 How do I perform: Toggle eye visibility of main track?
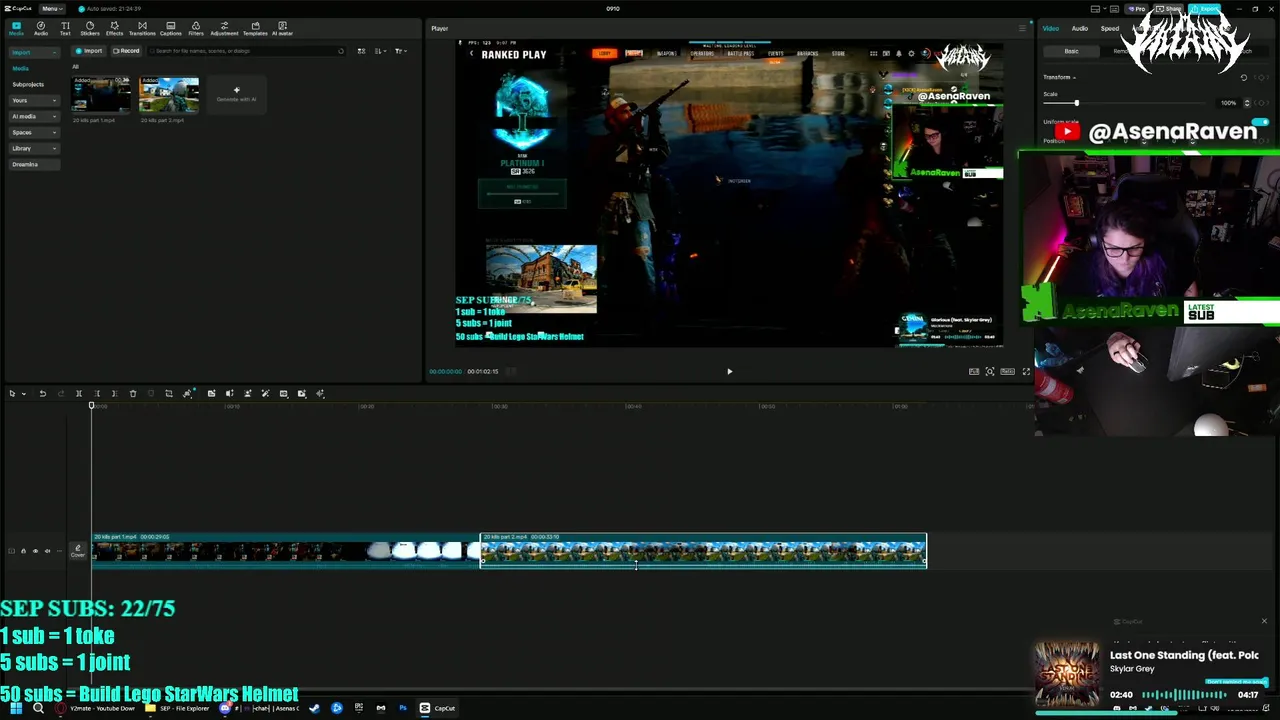point(35,551)
